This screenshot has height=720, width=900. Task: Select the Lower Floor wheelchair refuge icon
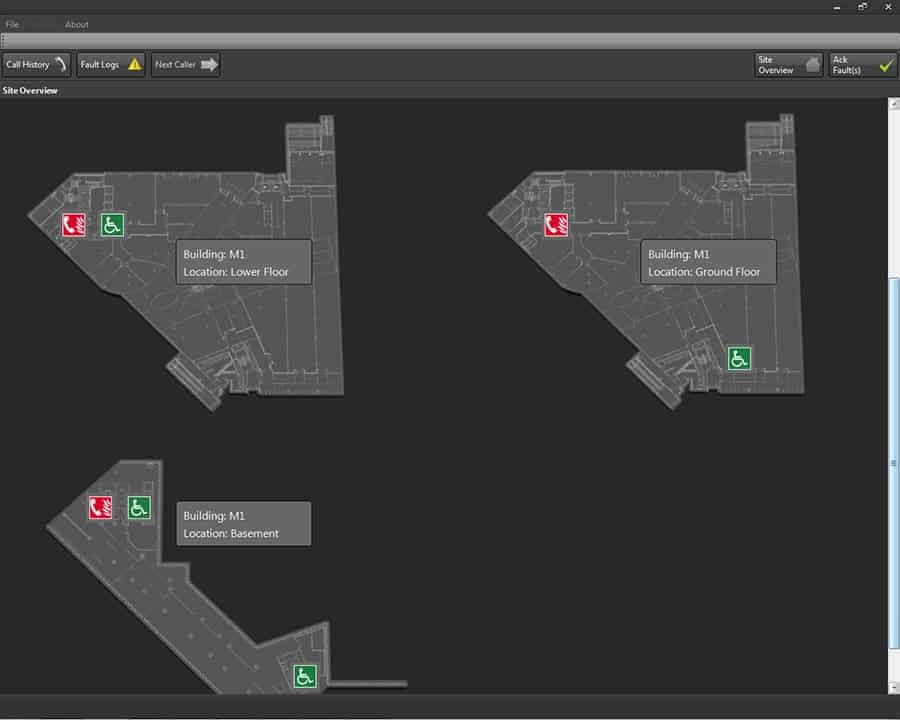112,225
